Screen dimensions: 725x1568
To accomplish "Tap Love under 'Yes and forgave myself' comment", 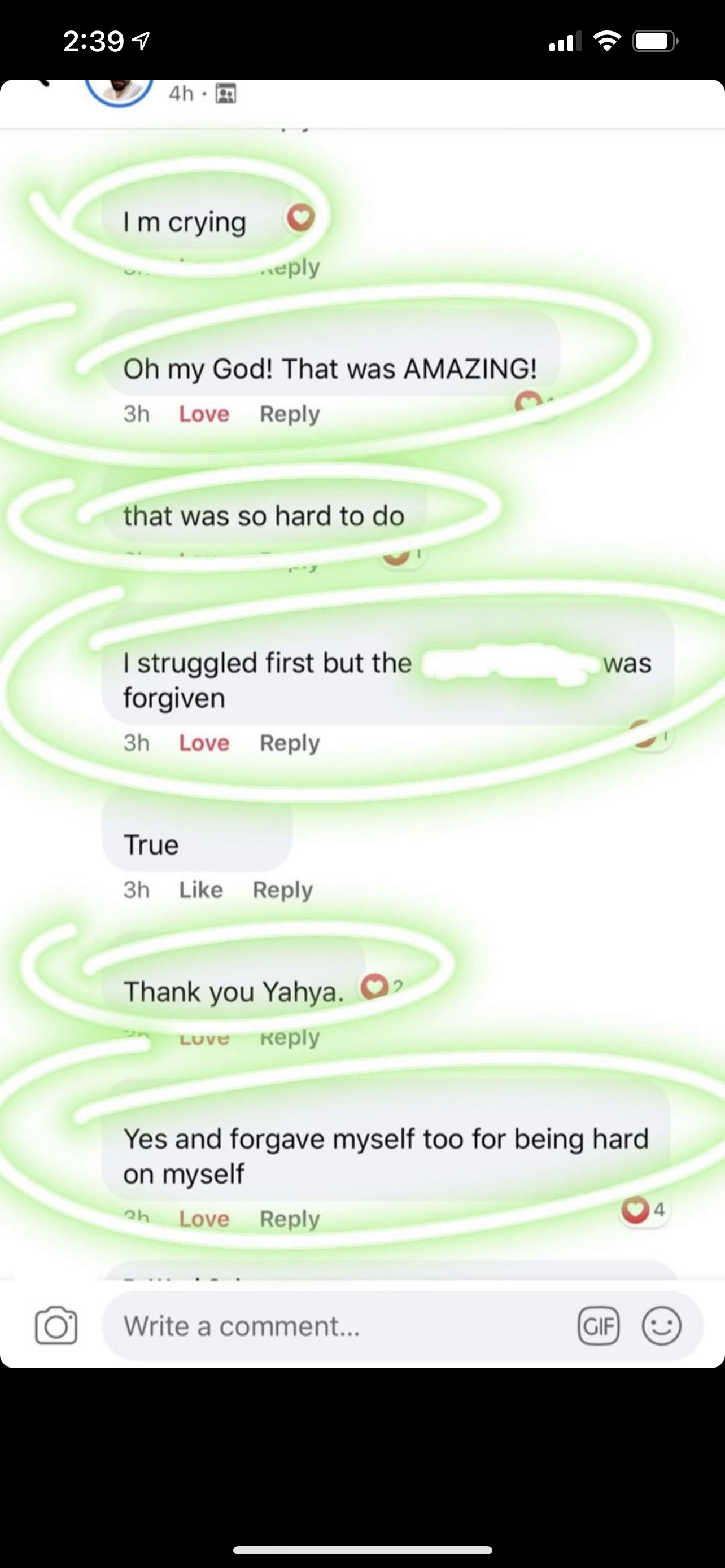I will (x=204, y=1219).
